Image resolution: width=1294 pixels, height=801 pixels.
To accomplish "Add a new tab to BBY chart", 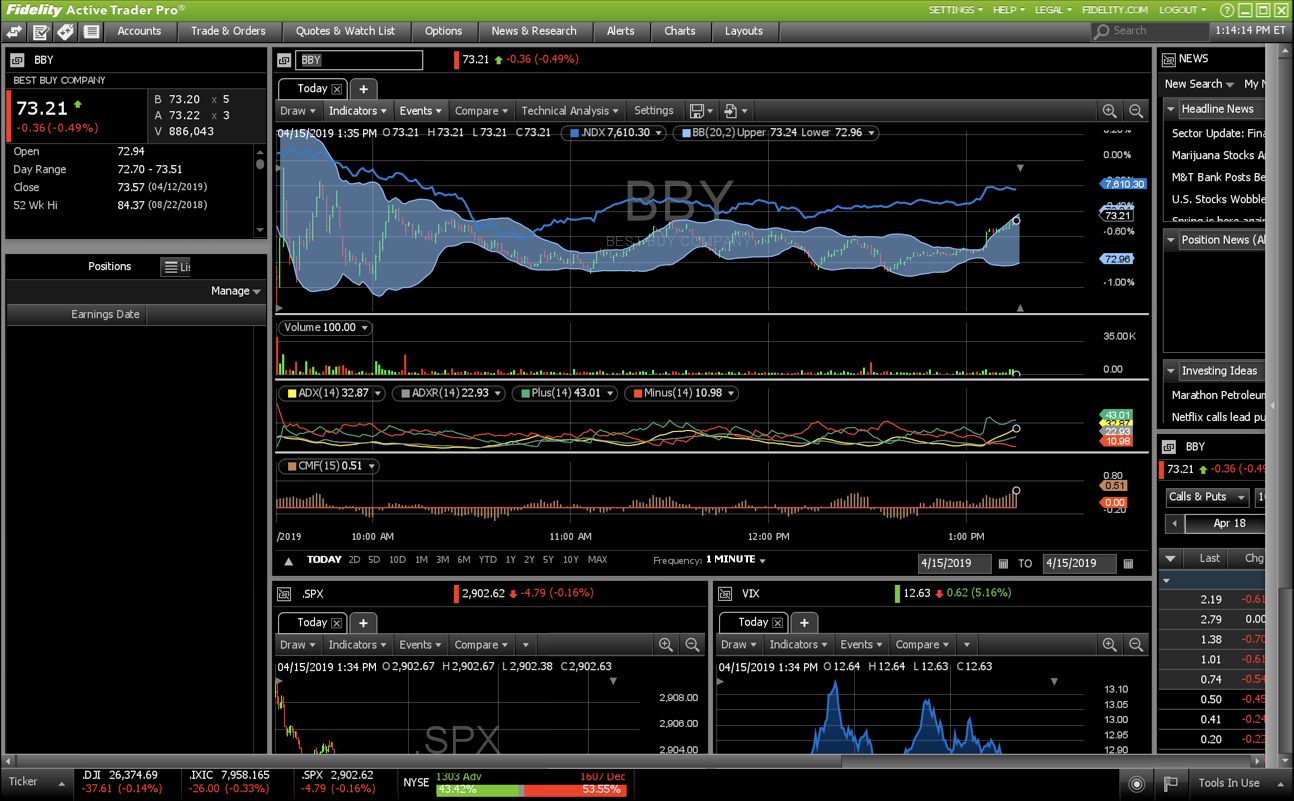I will point(363,89).
